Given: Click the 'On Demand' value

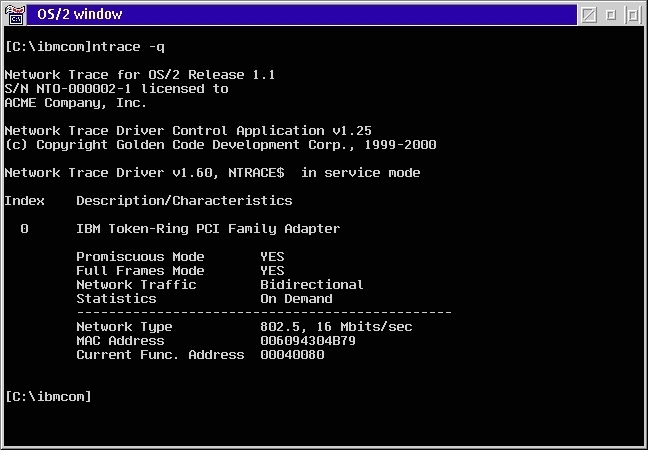Looking at the screenshot, I should [296, 299].
